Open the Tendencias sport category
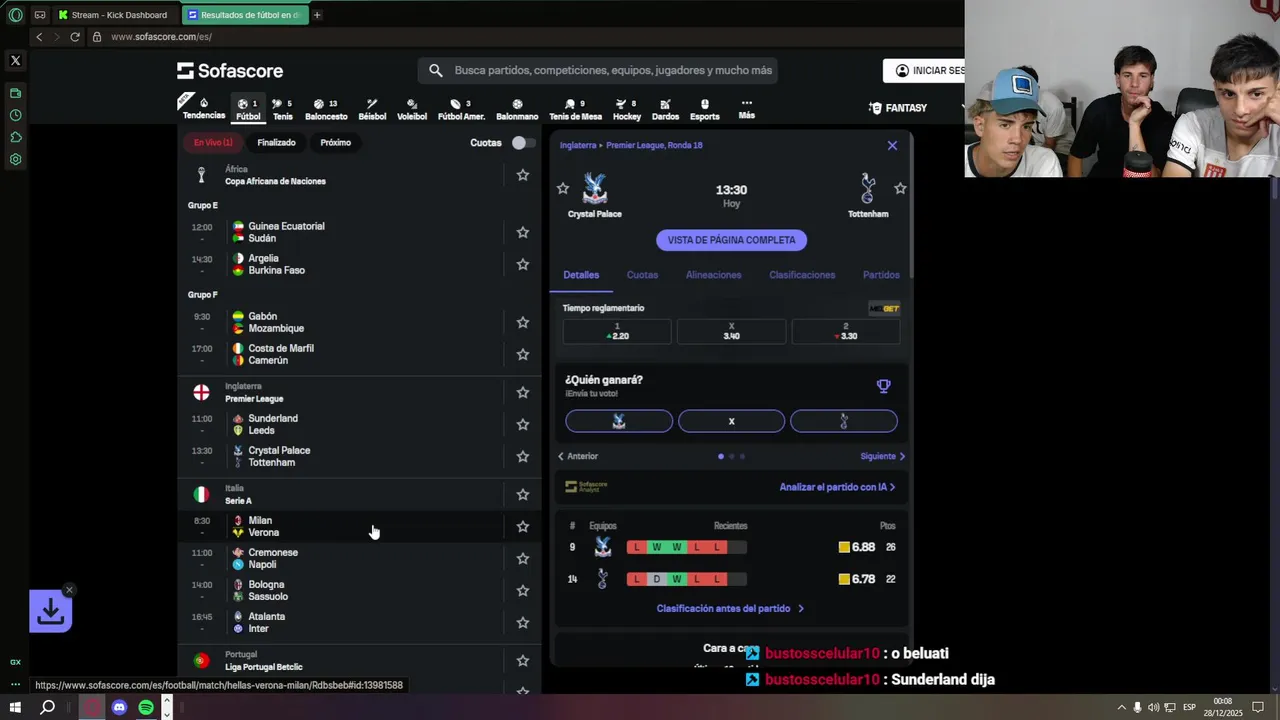Viewport: 1280px width, 720px height. click(203, 108)
